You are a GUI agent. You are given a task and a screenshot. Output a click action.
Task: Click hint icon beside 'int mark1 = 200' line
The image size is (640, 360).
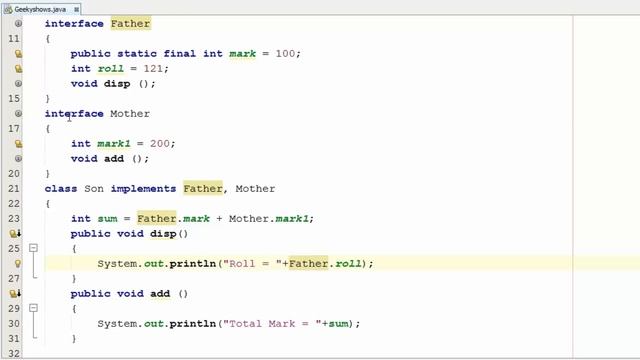pos(18,144)
